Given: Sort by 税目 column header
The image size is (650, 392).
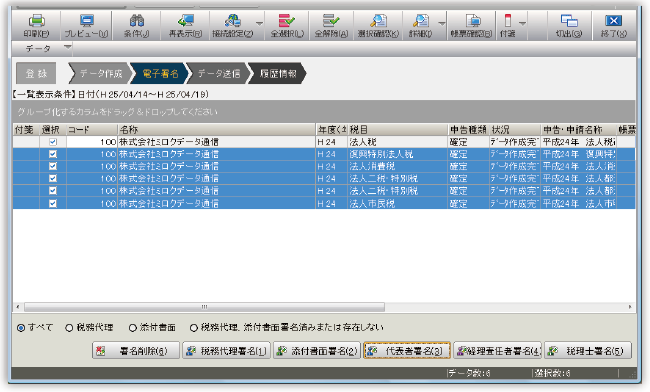Looking at the screenshot, I should point(398,130).
